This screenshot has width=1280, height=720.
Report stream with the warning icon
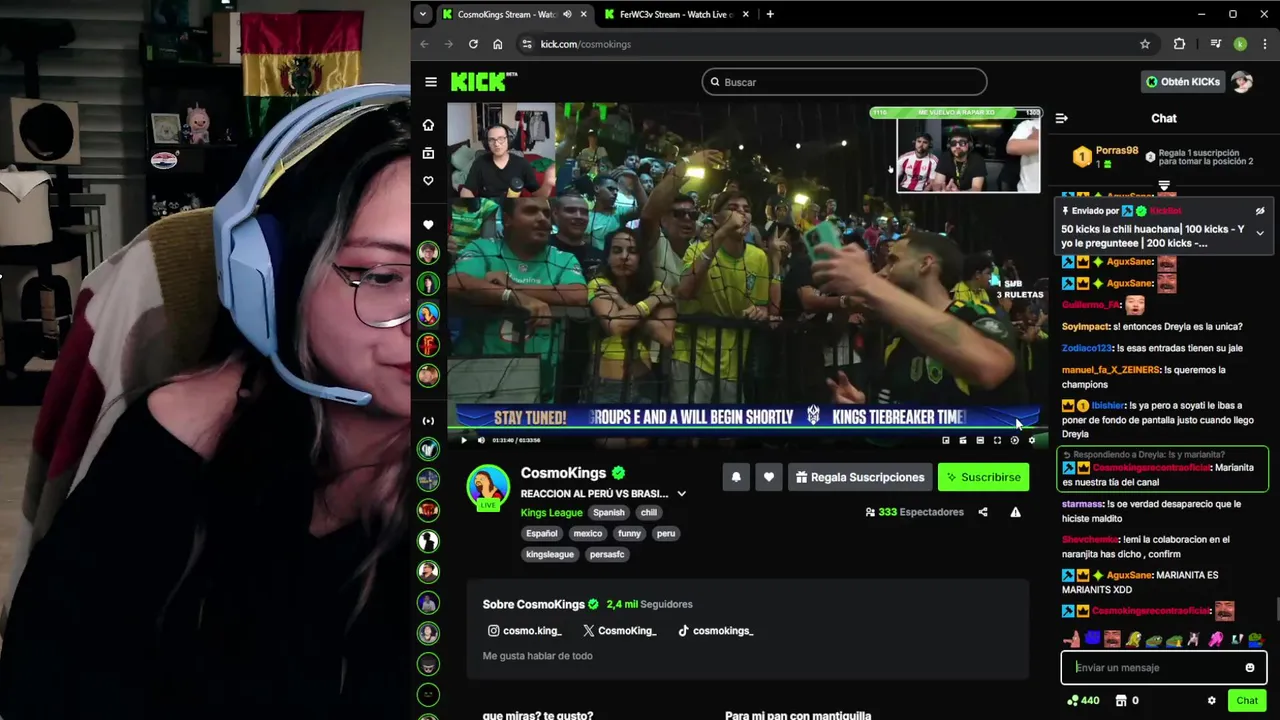point(1015,512)
